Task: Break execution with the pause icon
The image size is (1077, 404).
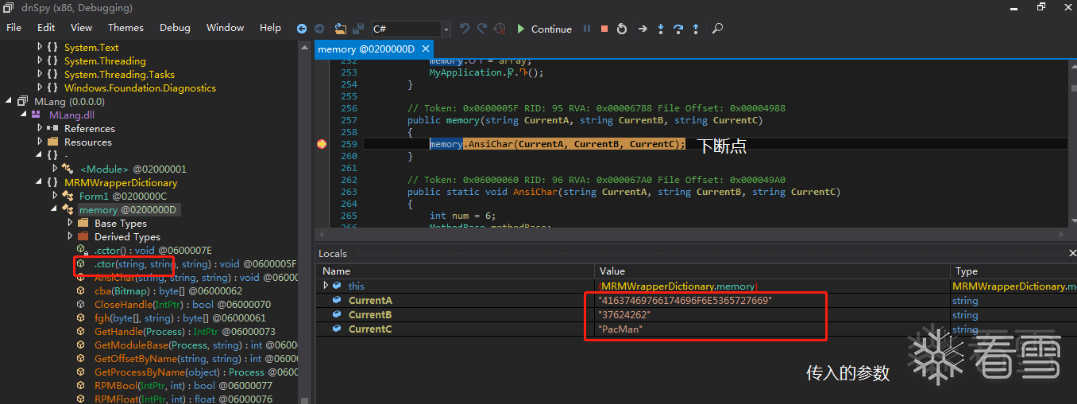Action: (587, 29)
